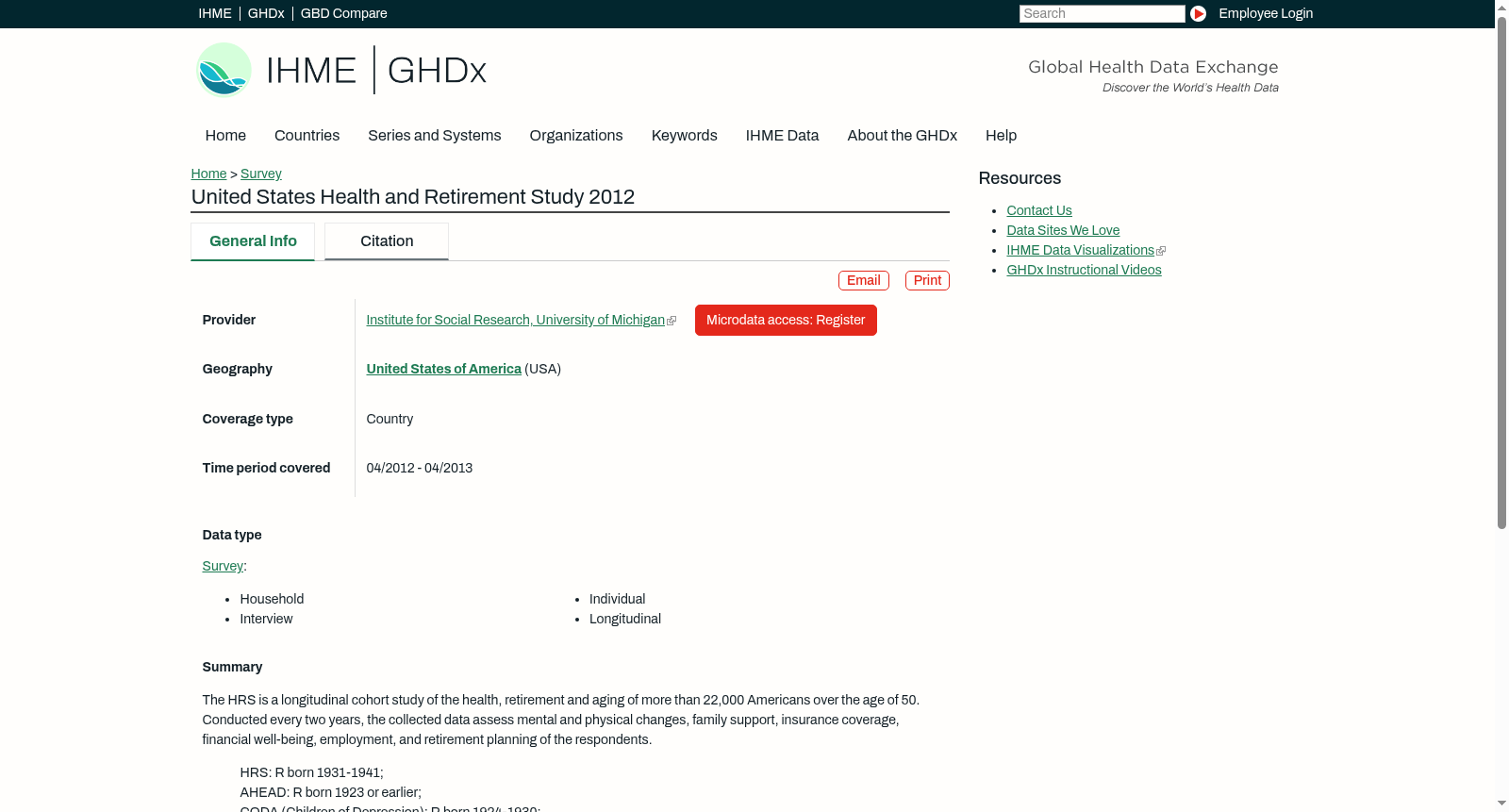Click the Household list item
Screen dimensions: 1509x812
pyautogui.click(x=272, y=599)
